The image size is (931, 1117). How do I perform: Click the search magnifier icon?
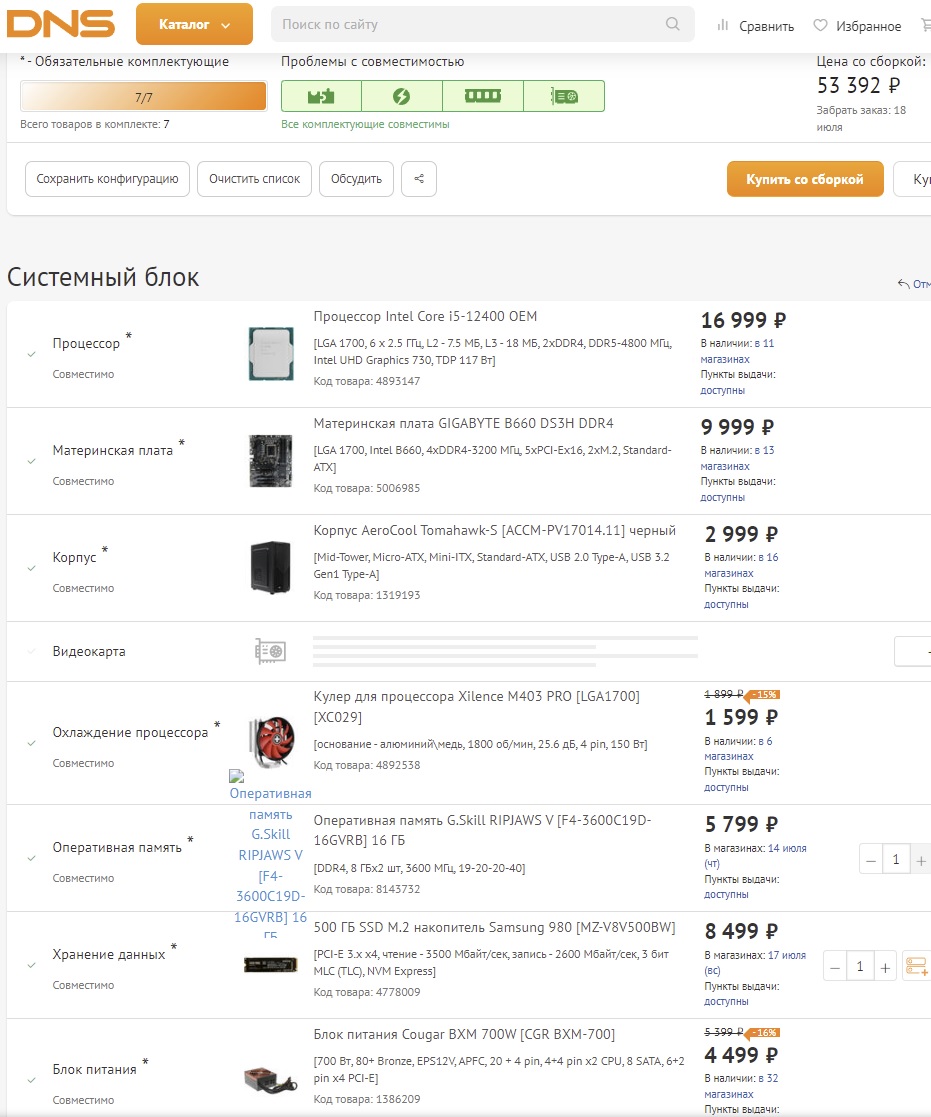click(x=672, y=24)
